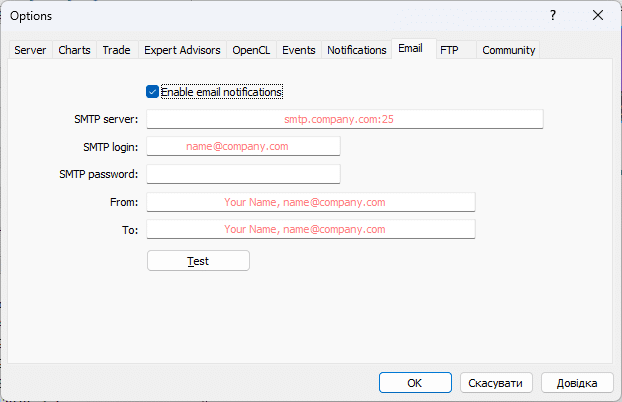Click the question mark help icon

[552, 15]
